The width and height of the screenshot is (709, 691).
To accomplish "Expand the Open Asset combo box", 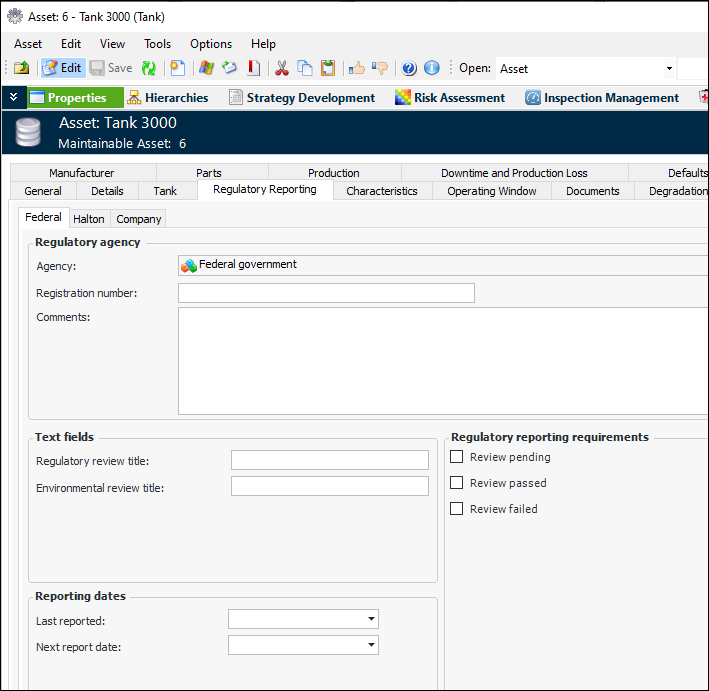I will [668, 68].
